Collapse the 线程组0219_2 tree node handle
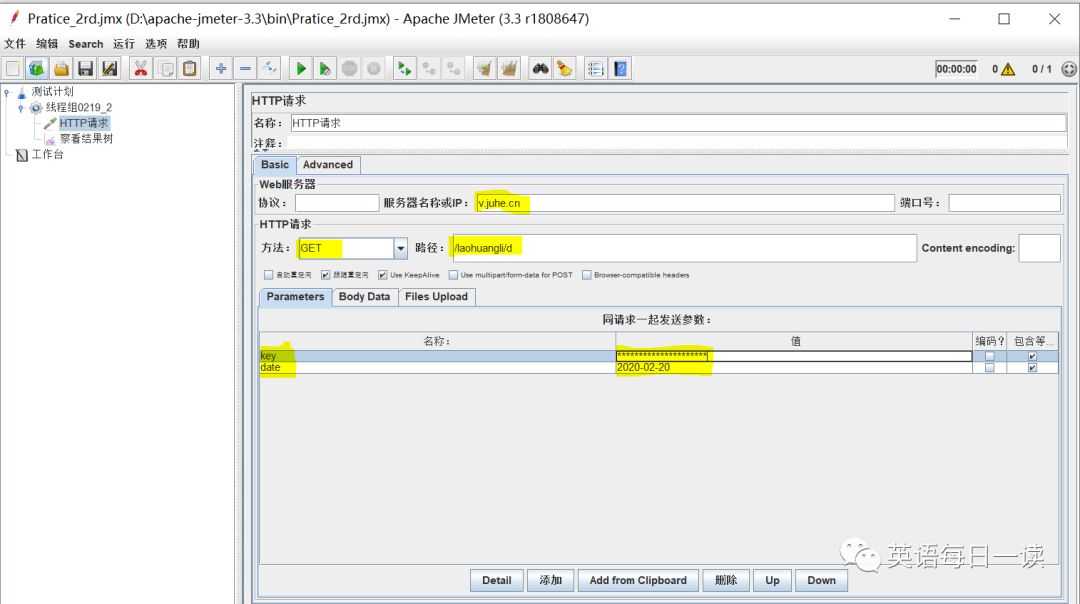The height and width of the screenshot is (604, 1080). [21, 107]
